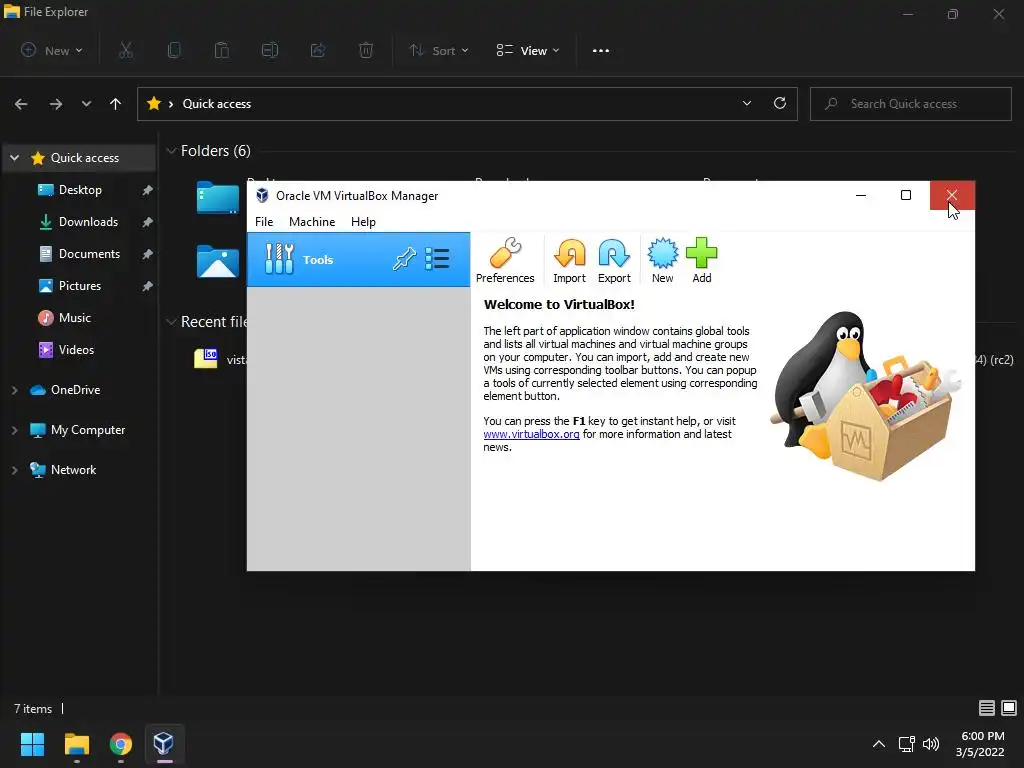Click the Delete trash icon in File Explorer
The height and width of the screenshot is (768, 1024).
click(366, 50)
